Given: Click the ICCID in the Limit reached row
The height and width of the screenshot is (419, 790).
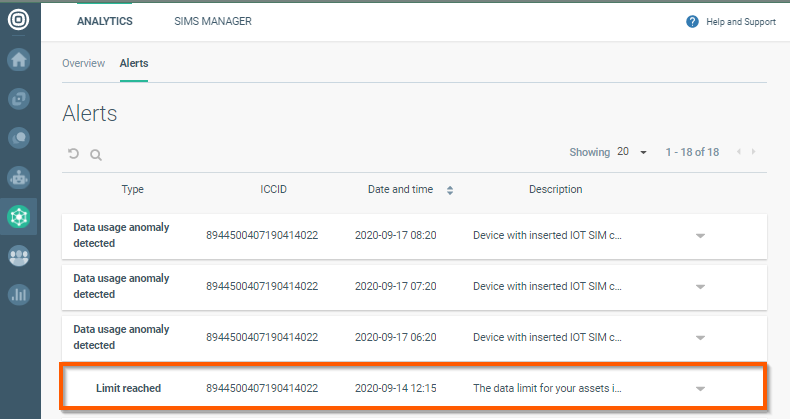Looking at the screenshot, I should point(262,388).
